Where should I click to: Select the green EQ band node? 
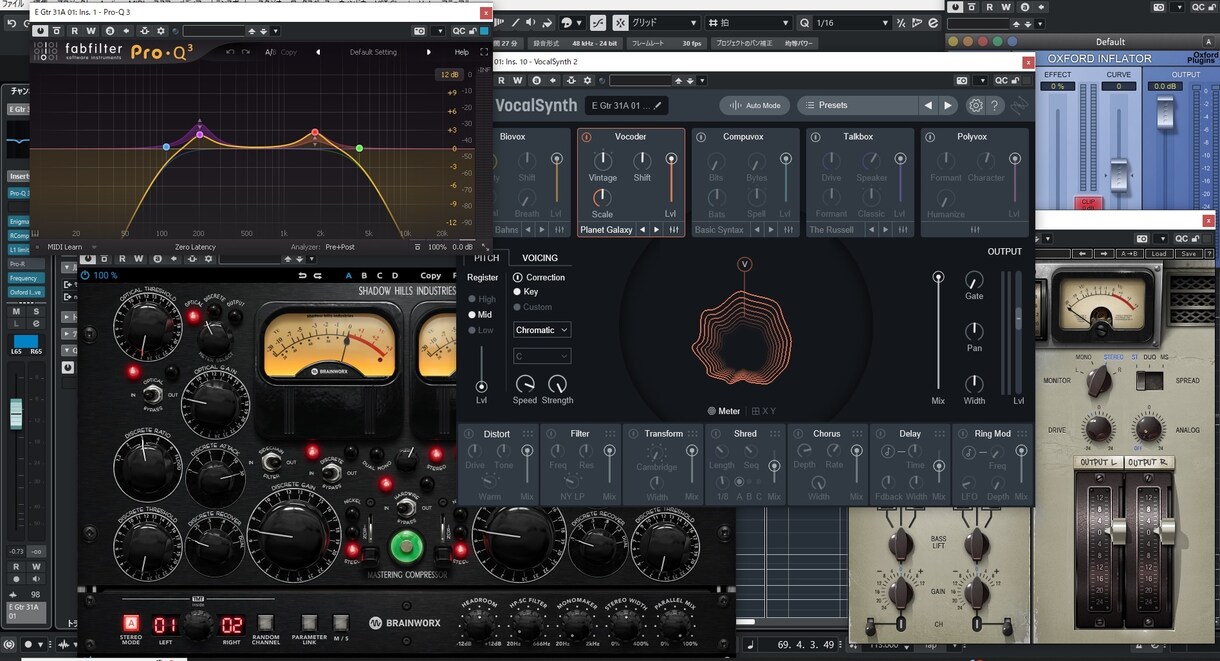pos(359,148)
